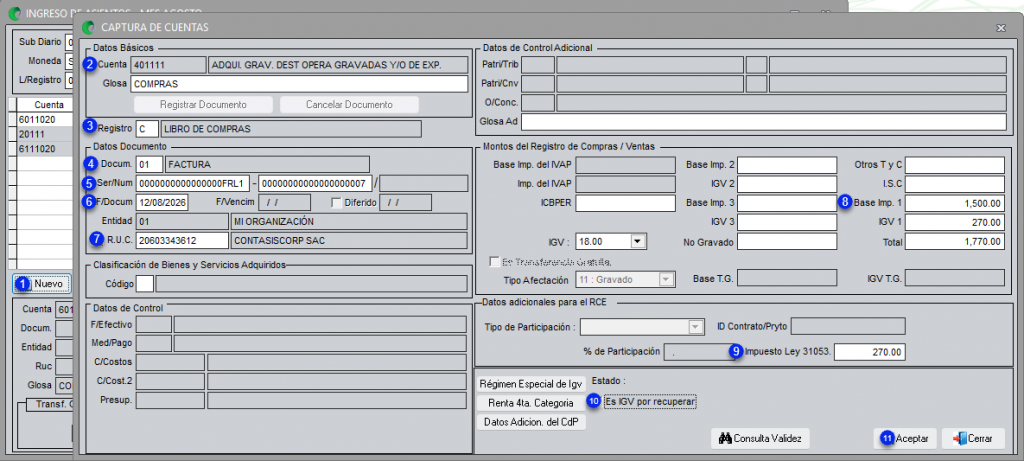The height and width of the screenshot is (461, 1024).
Task: Click the CONTASISCORP SAC name field
Action: tap(349, 240)
